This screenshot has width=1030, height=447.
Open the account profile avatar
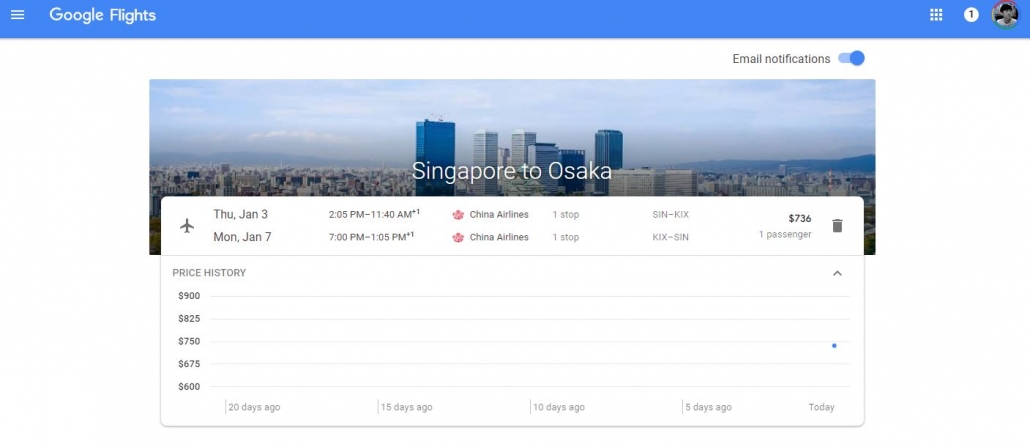coord(1005,14)
